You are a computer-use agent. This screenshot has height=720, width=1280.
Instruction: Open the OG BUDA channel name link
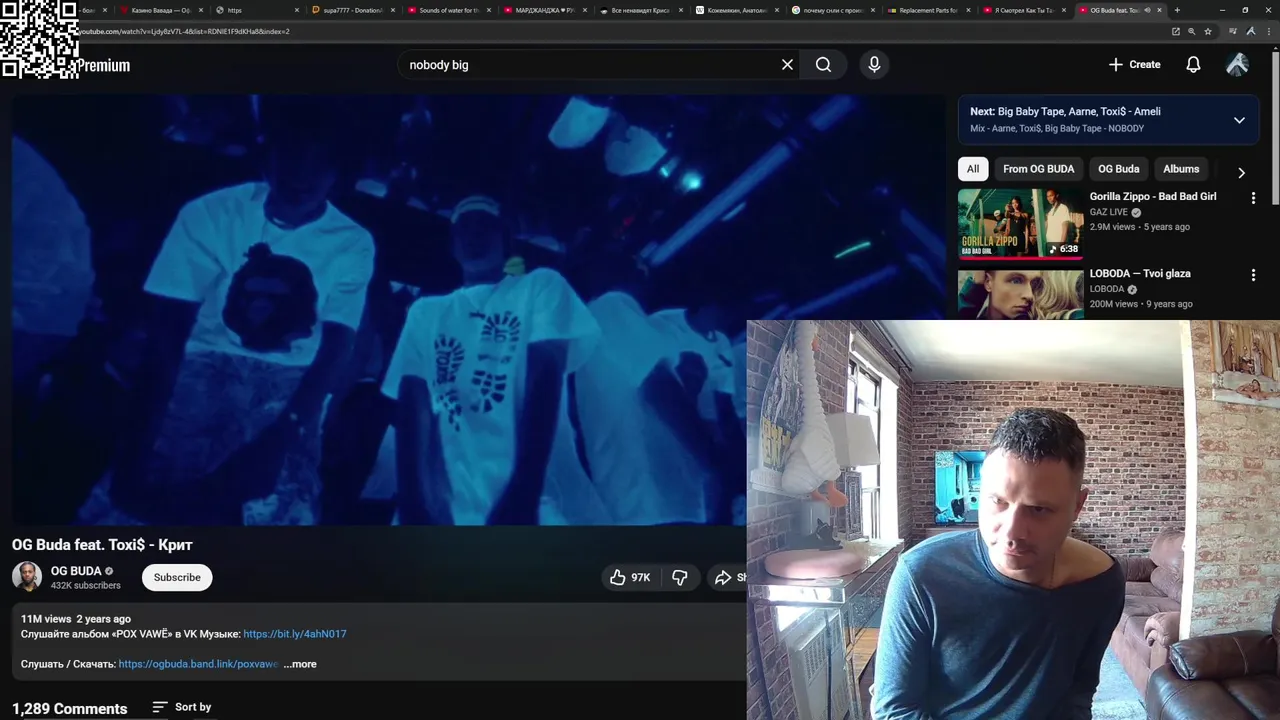(76, 571)
